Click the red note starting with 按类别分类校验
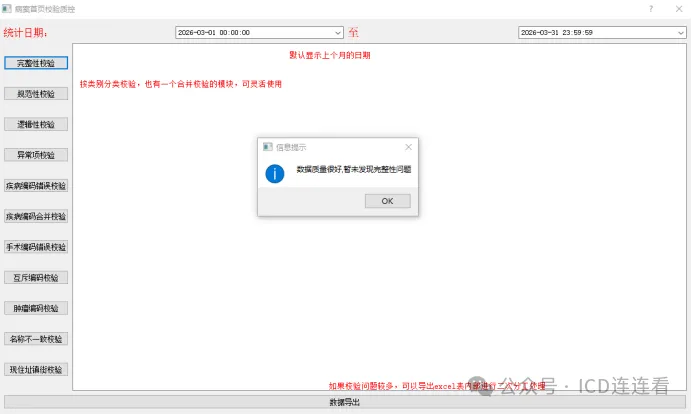Screen dimensions: 692x414 [x=181, y=84]
